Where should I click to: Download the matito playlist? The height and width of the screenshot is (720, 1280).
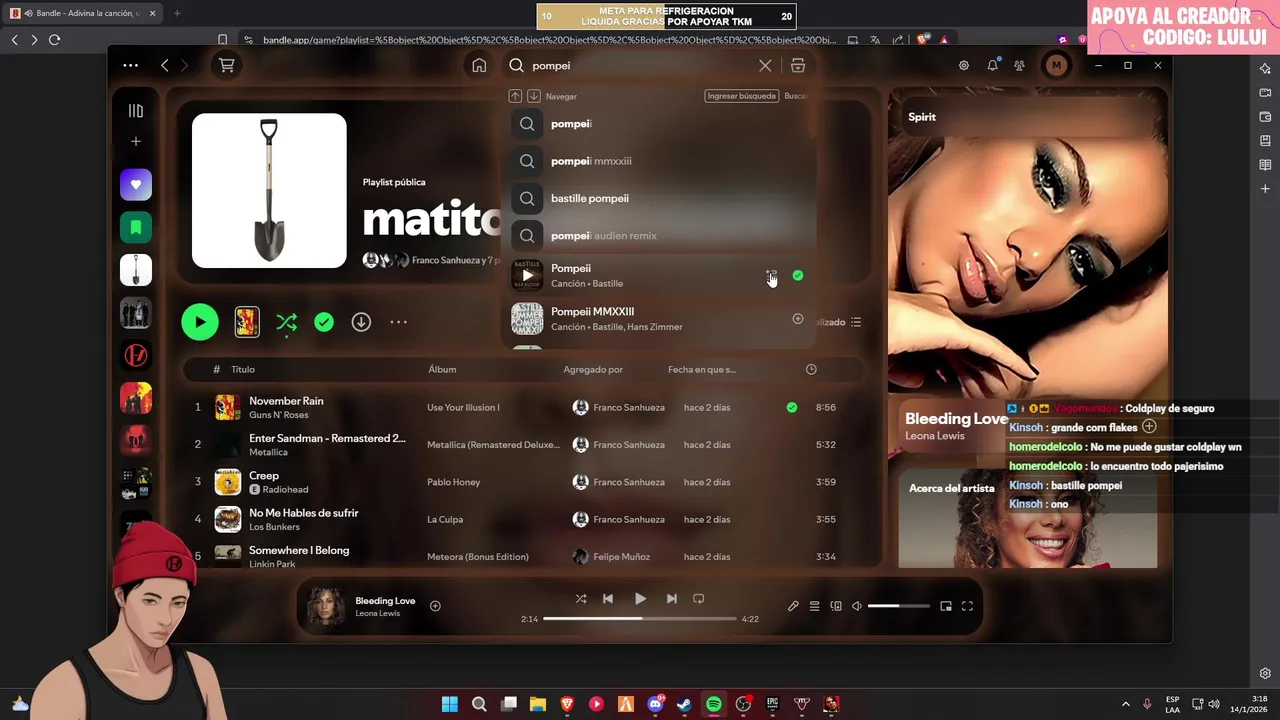361,322
